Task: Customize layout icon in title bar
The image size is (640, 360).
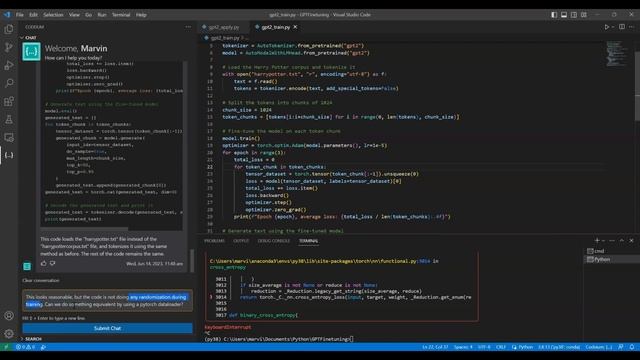Action: 584,15
